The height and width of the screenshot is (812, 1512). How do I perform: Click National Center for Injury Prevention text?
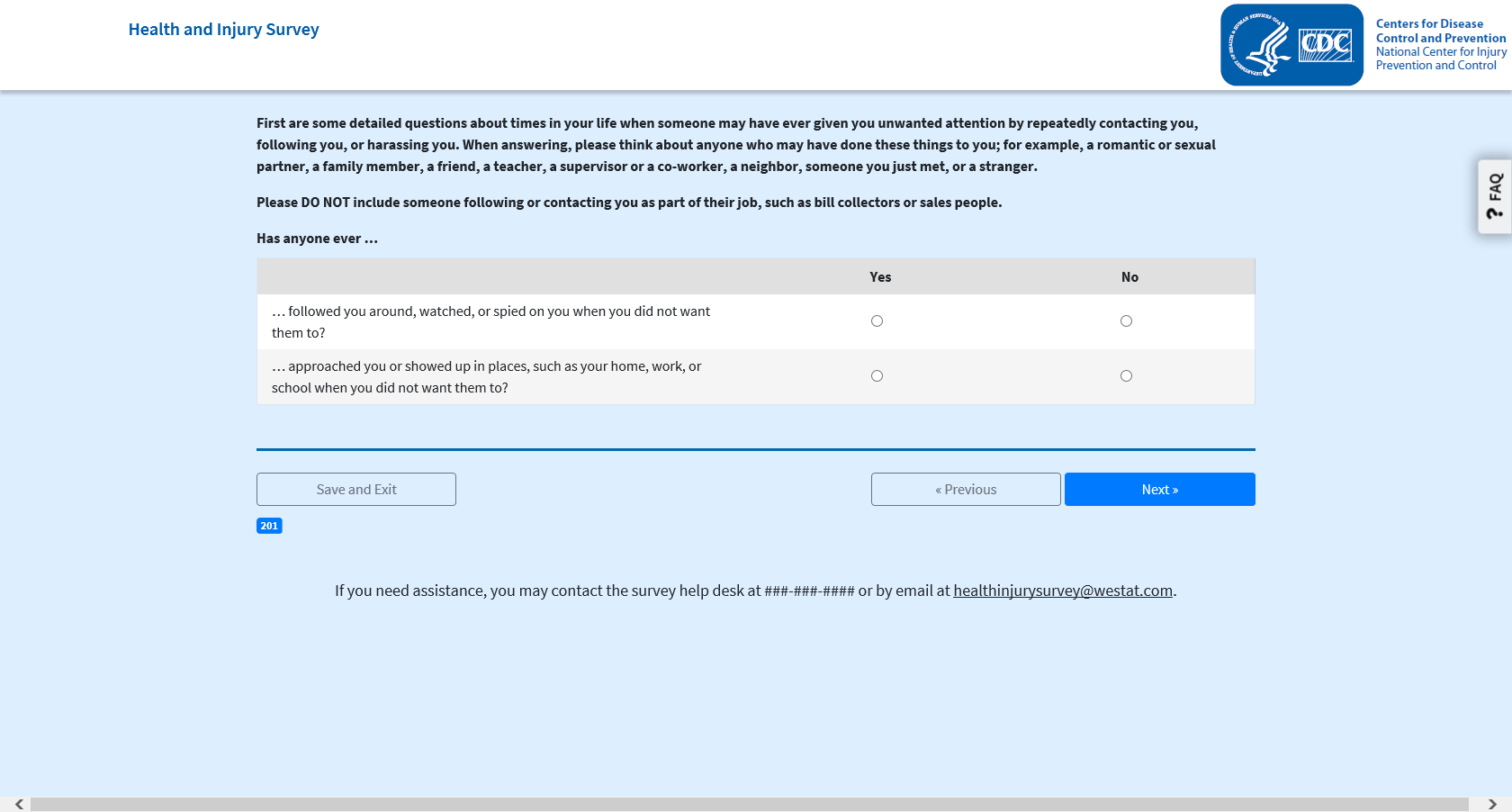pos(1440,59)
